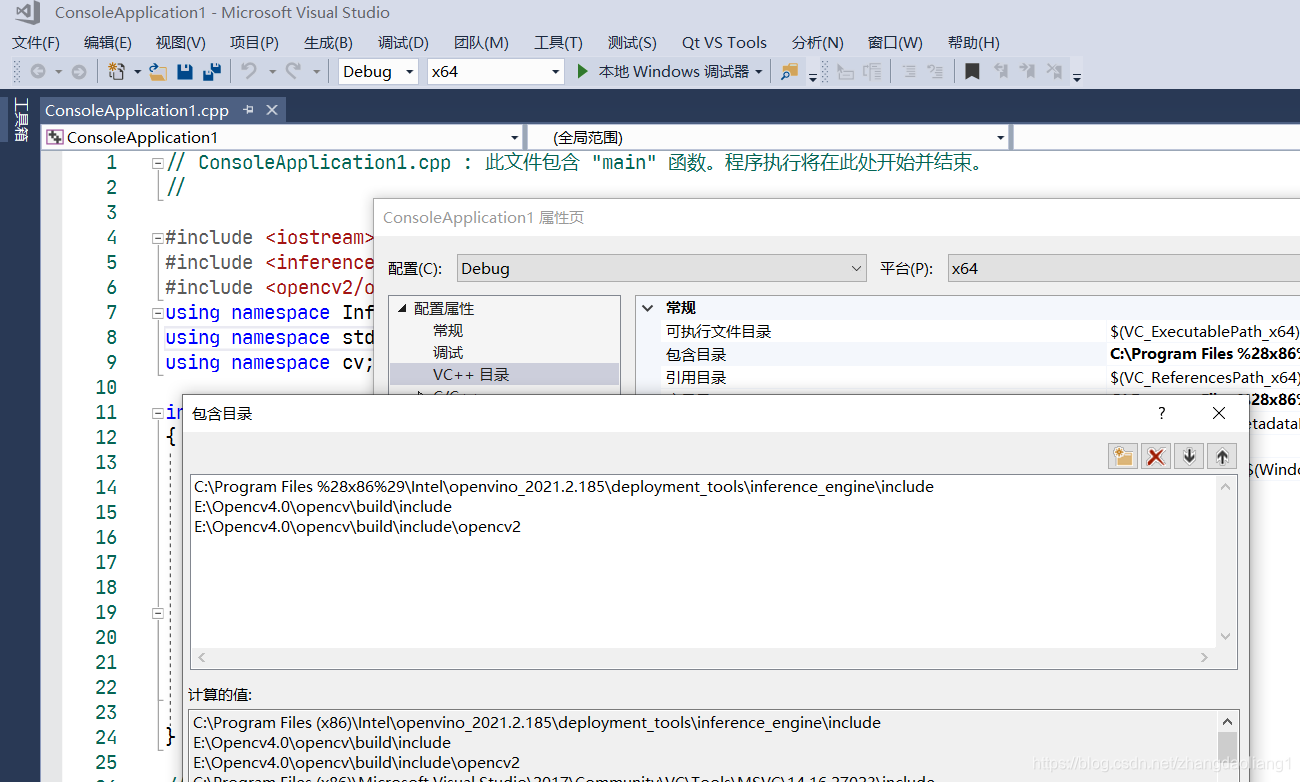1300x782 pixels.
Task: Delete the selected include line, red X
Action: click(1156, 456)
